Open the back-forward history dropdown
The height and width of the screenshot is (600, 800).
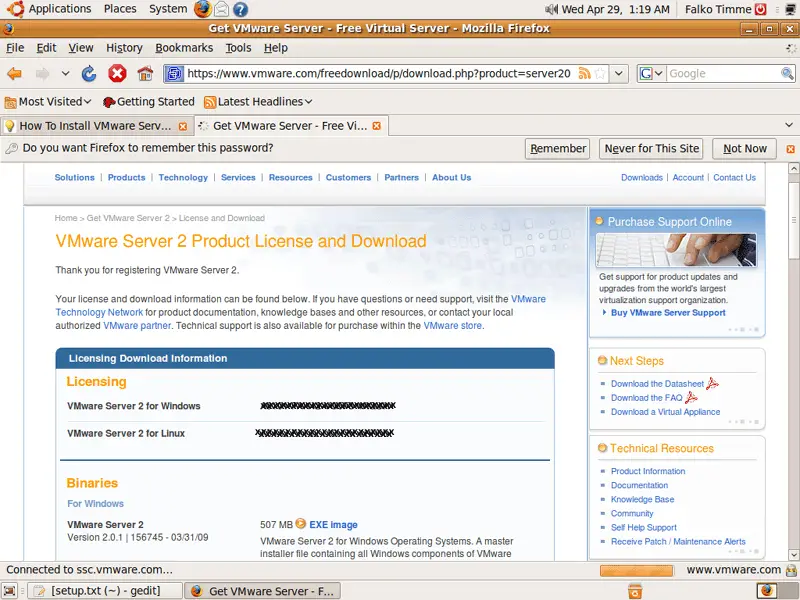(65, 74)
